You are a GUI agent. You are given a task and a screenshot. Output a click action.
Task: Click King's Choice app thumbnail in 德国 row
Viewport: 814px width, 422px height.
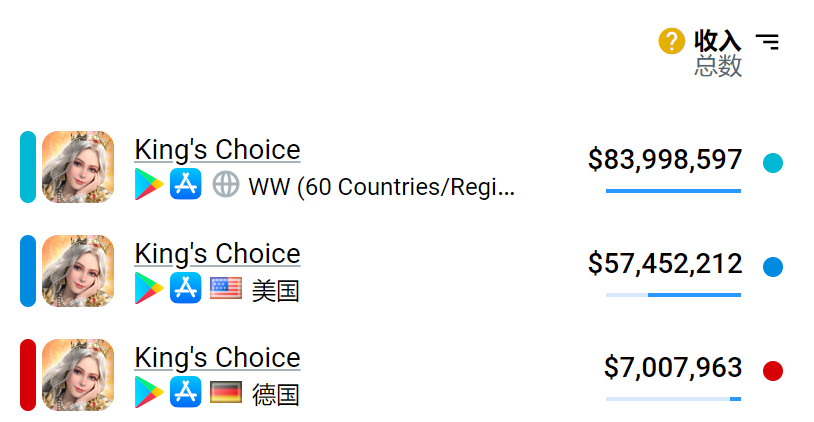78,375
